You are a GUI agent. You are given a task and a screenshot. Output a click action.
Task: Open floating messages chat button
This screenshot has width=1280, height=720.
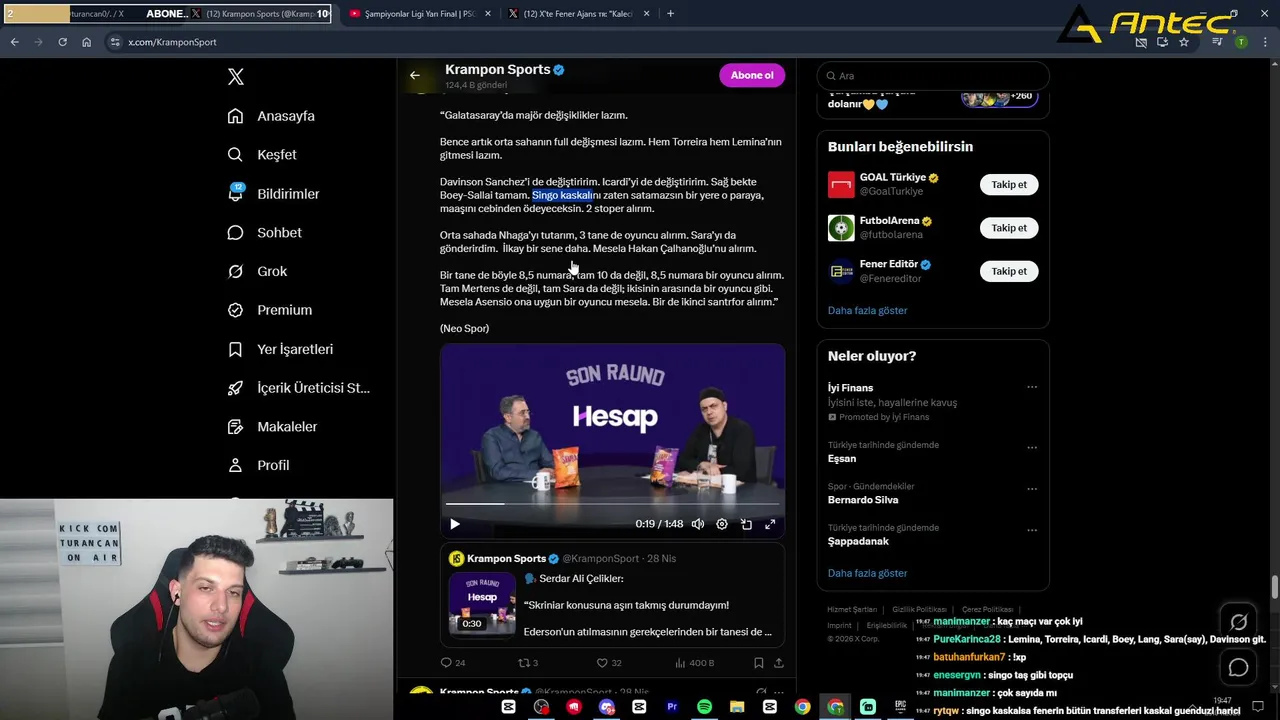(1238, 667)
